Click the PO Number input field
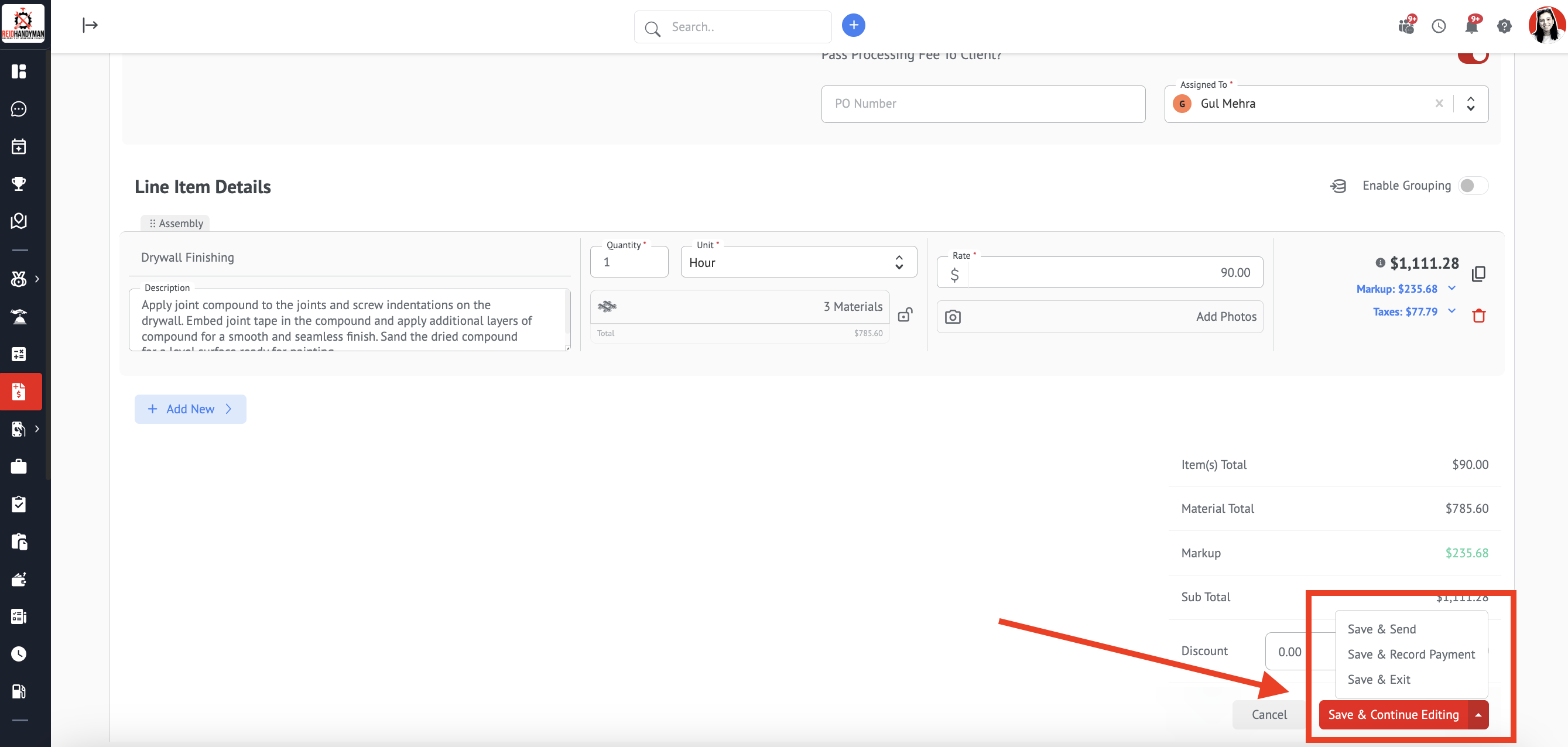The width and height of the screenshot is (1568, 747). [x=982, y=104]
